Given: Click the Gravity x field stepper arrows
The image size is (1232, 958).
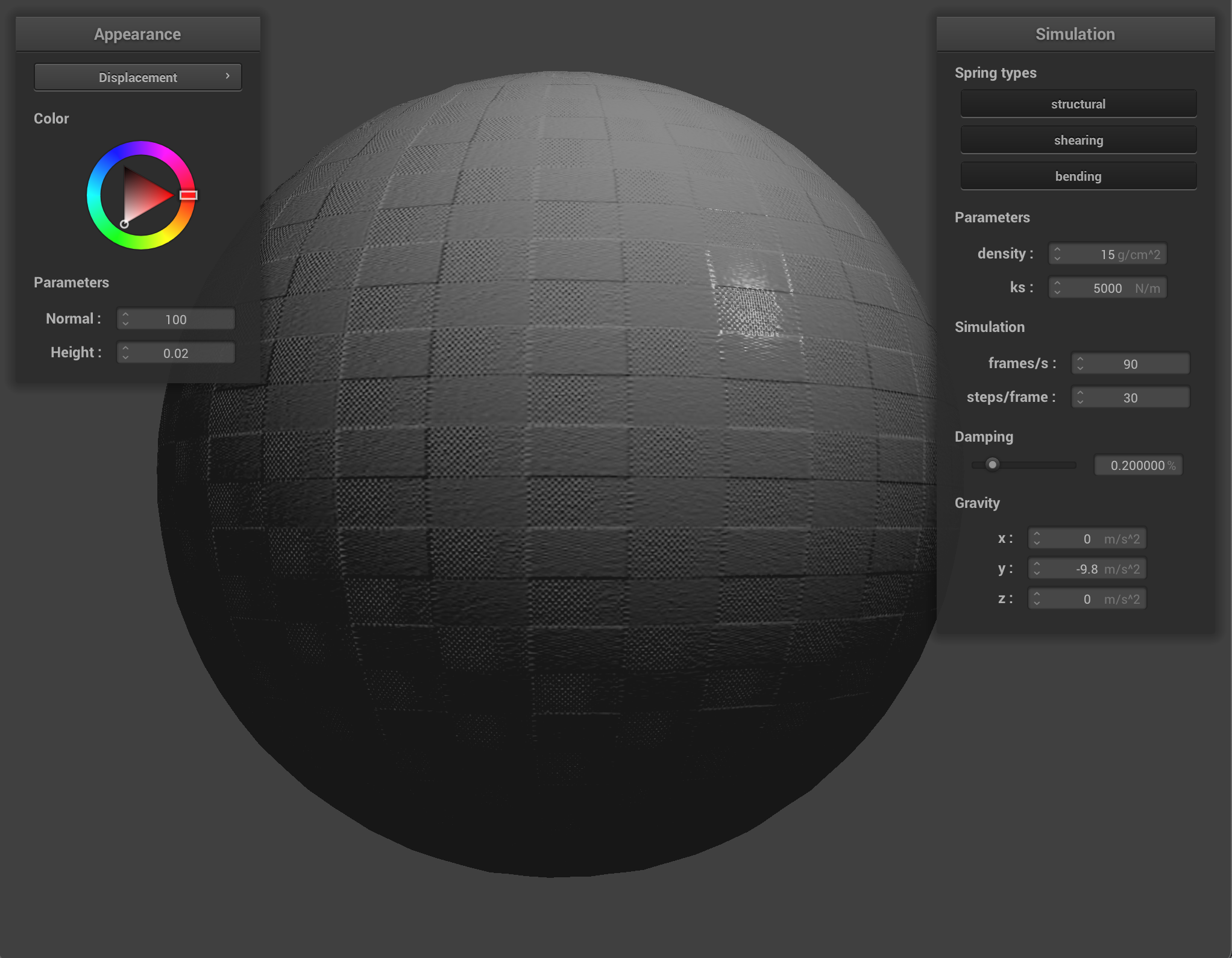Looking at the screenshot, I should click(1037, 538).
